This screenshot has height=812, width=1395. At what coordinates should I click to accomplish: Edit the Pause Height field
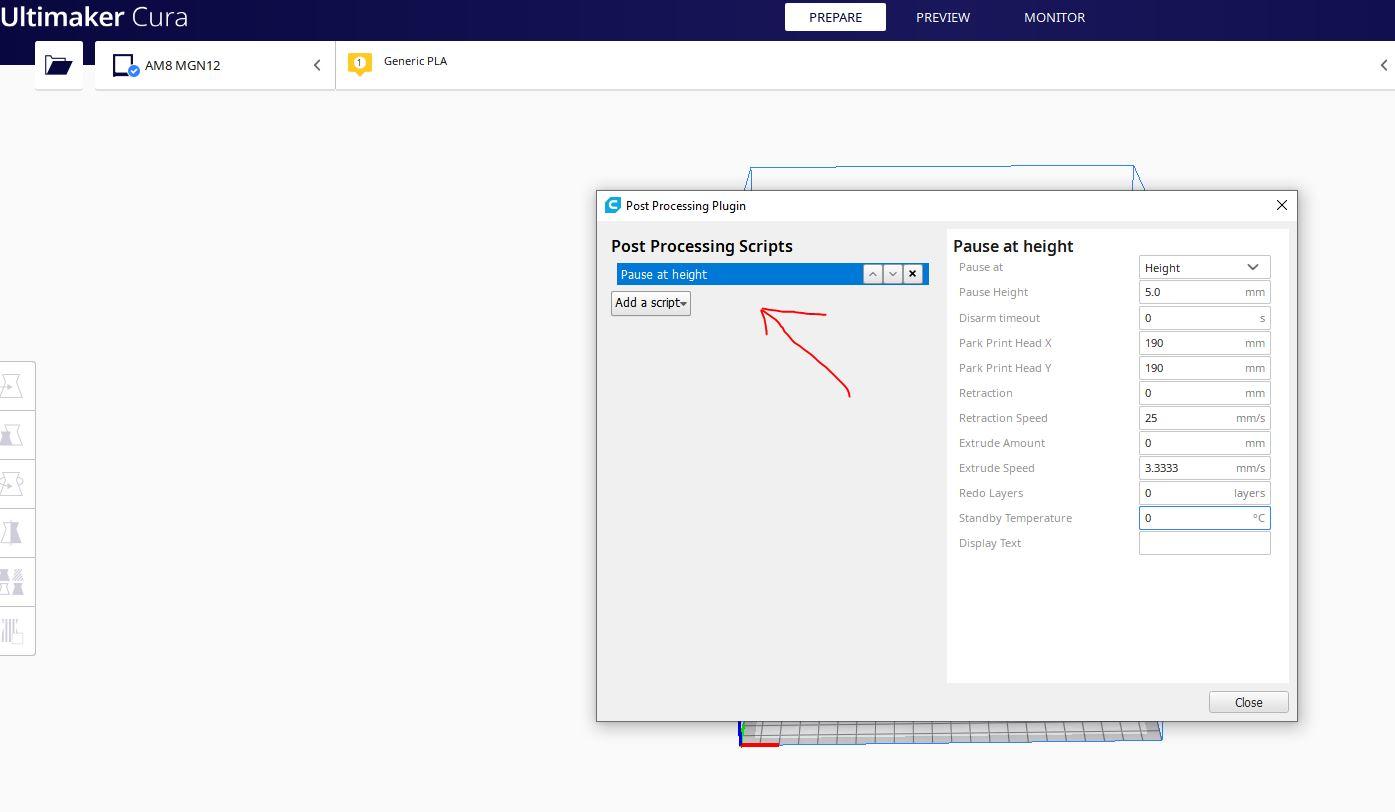(1205, 292)
